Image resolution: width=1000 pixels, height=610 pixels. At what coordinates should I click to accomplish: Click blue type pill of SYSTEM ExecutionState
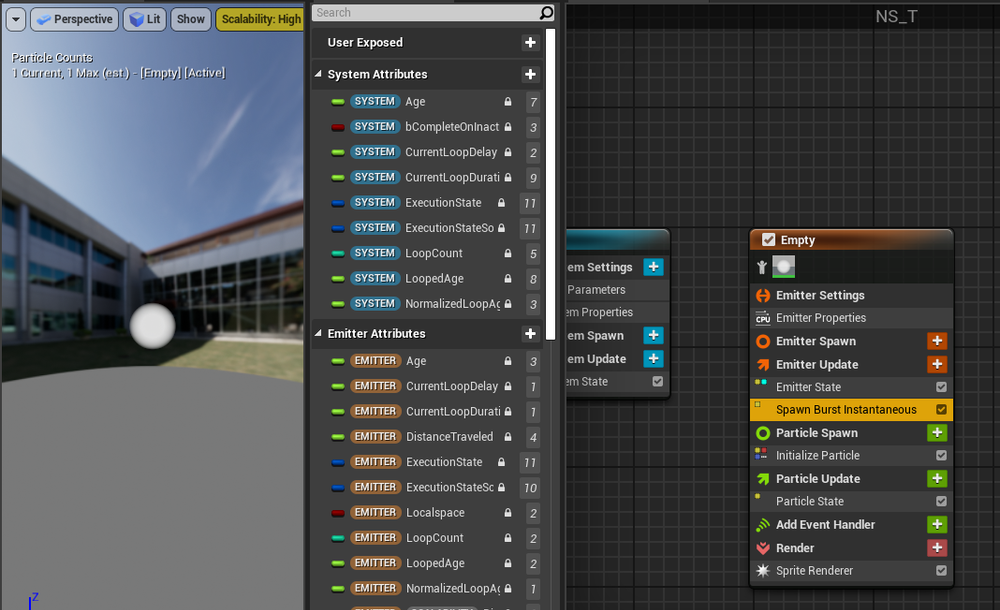click(338, 203)
